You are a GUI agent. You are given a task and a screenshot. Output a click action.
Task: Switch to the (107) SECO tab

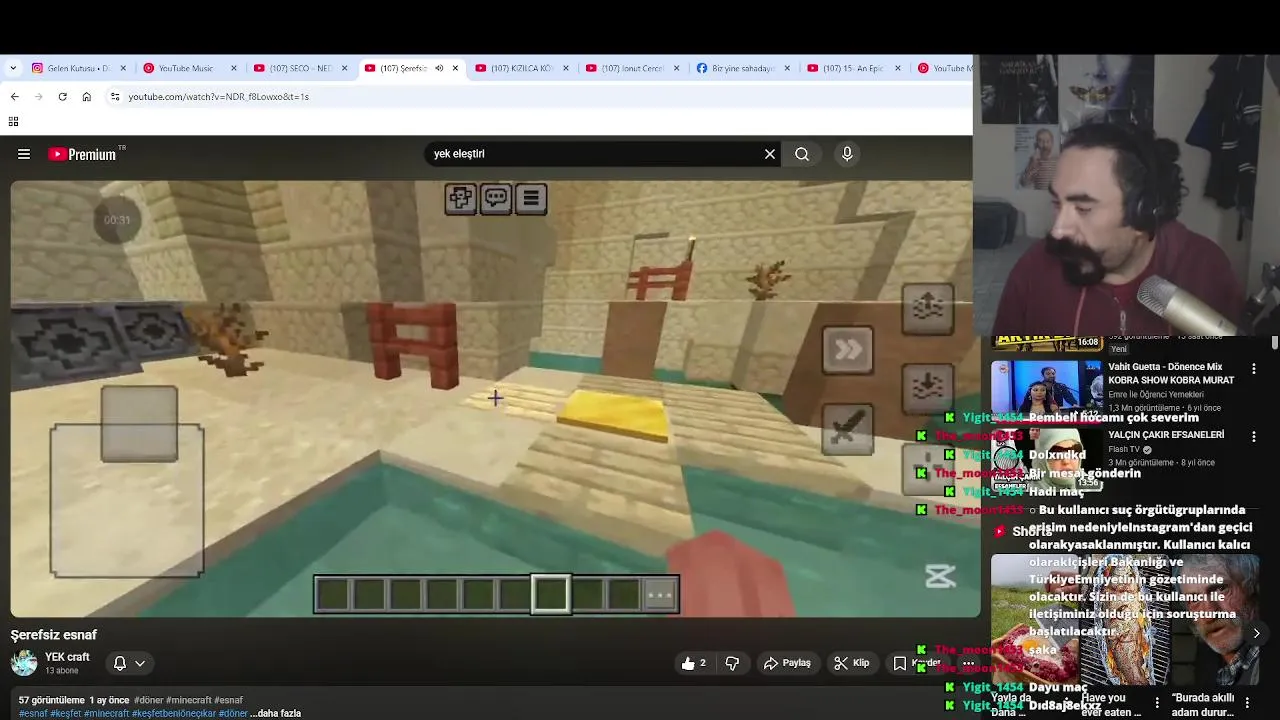pos(300,68)
